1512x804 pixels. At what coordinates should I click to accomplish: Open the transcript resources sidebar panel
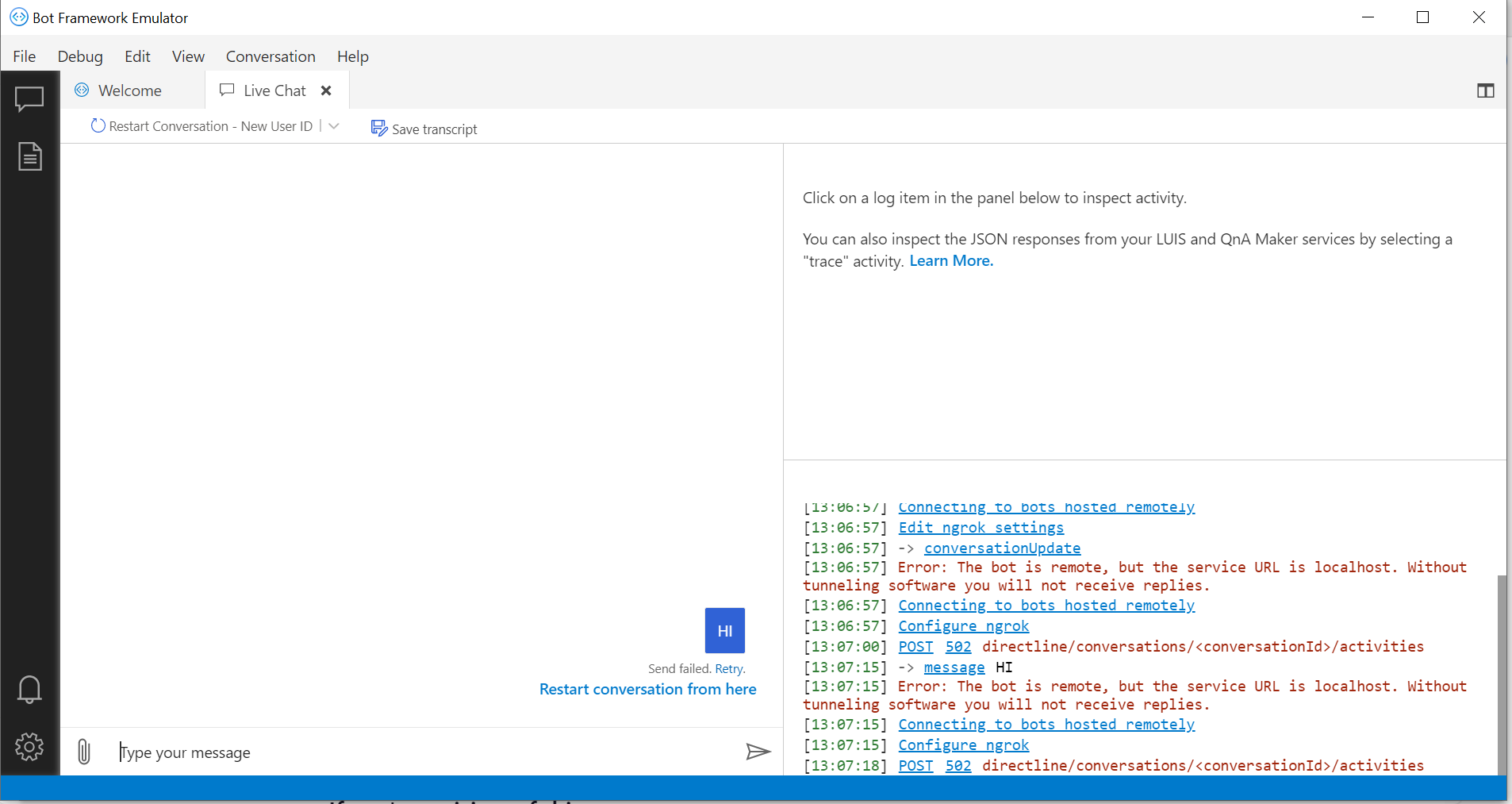pos(29,156)
